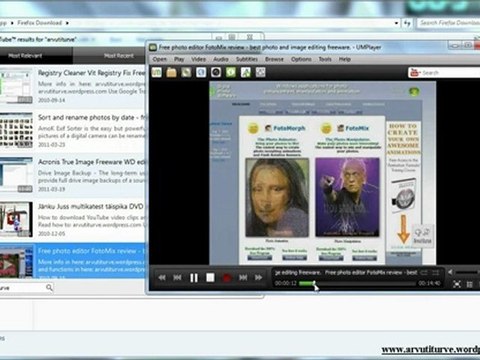Start recording with the red circle button

click(227, 278)
